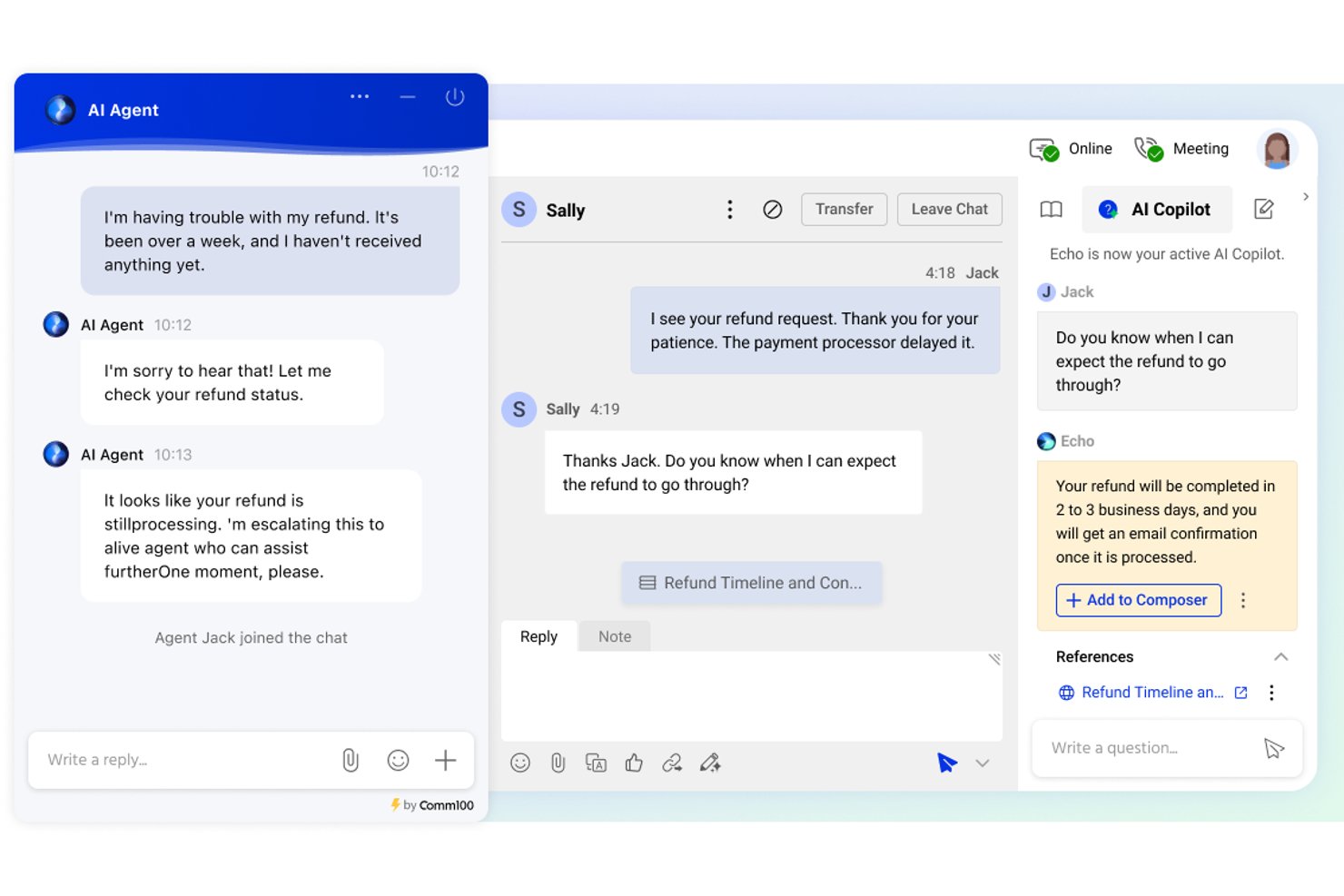Screen dimensions: 1344x896
Task: Open three-dot menu for Refund Timeline reference
Action: (1271, 693)
